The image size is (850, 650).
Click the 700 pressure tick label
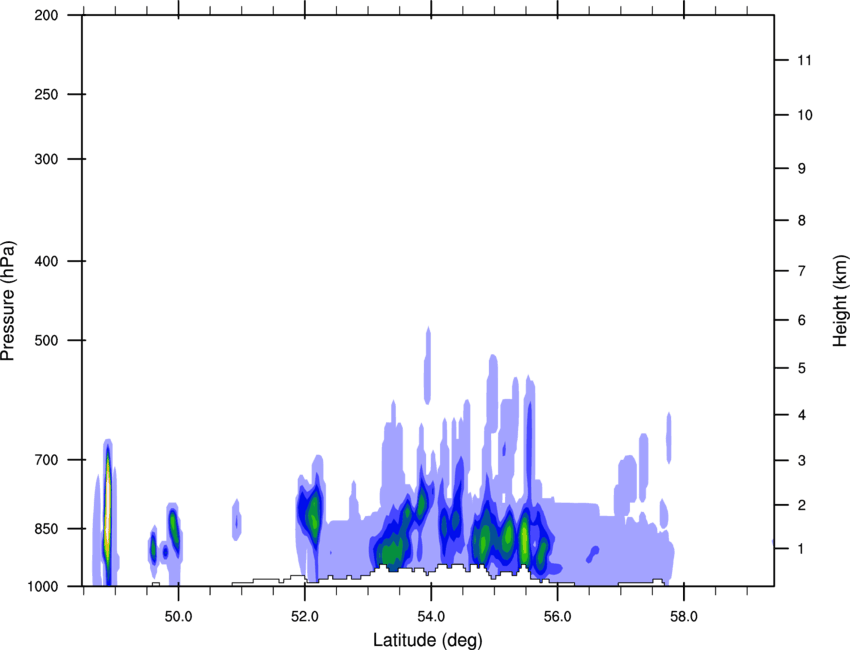(x=46, y=460)
